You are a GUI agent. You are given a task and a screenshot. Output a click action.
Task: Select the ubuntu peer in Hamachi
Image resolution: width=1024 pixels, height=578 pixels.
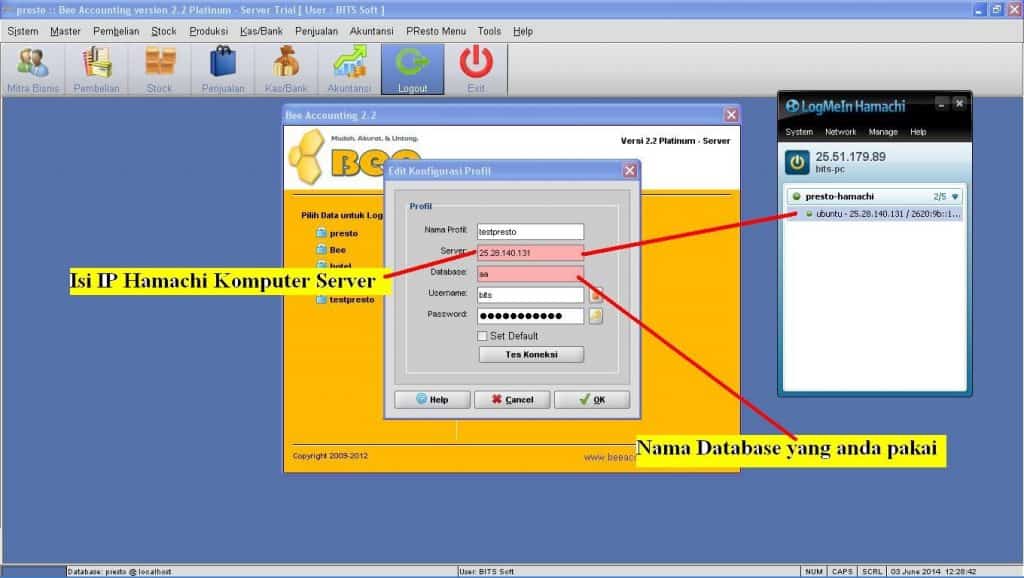point(880,214)
